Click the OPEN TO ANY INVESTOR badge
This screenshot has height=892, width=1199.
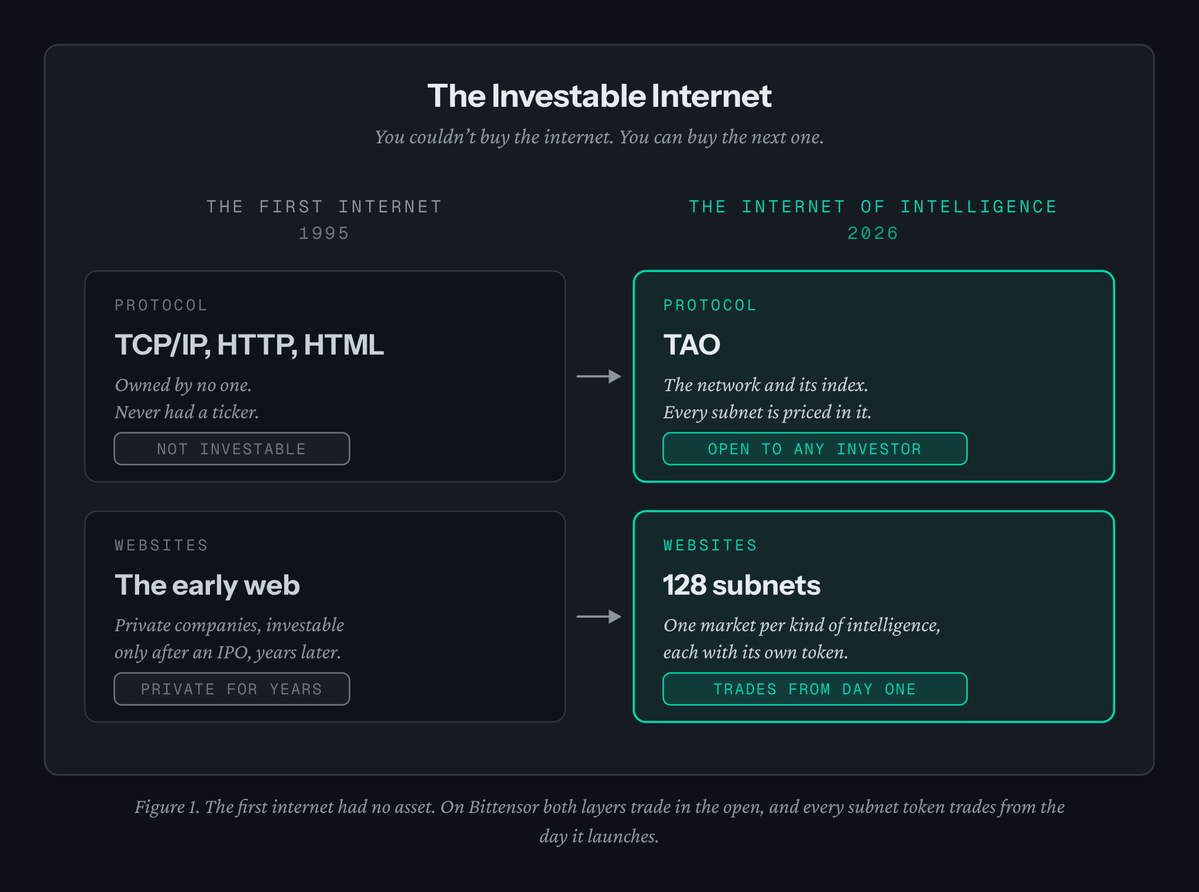[x=815, y=449]
